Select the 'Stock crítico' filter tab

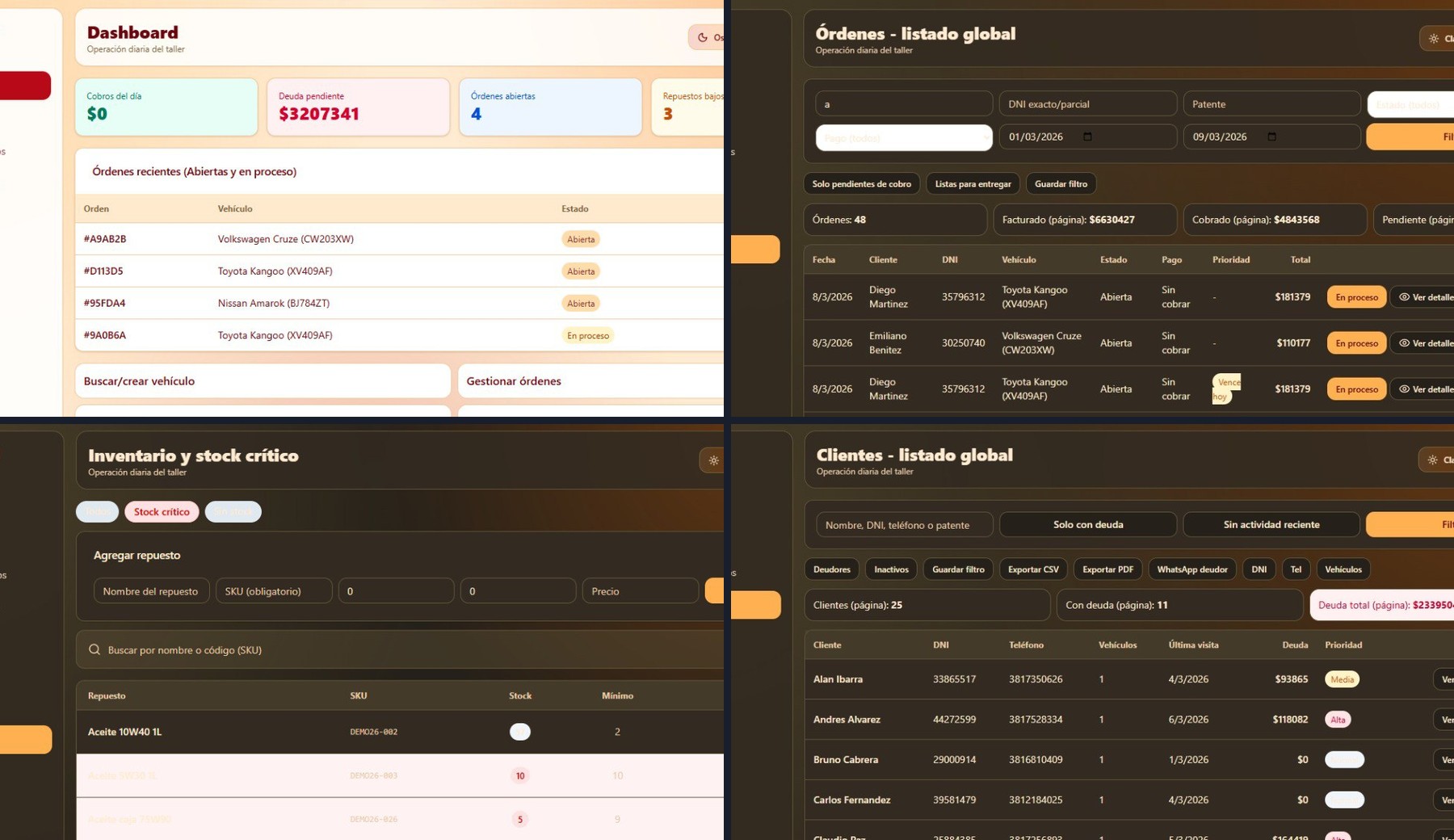[162, 512]
